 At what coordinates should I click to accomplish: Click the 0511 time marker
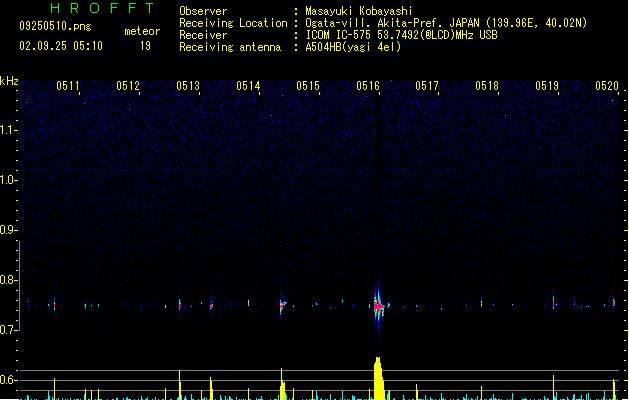68,86
